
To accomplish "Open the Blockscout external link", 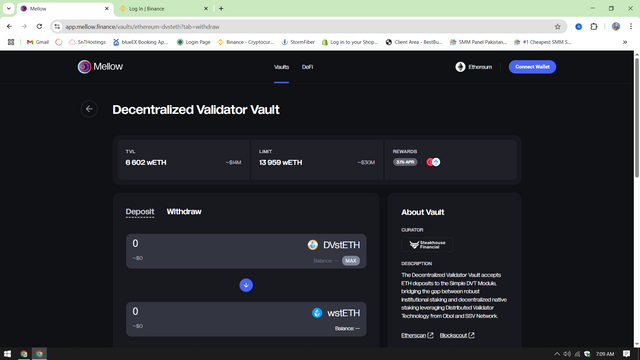I will [x=457, y=336].
